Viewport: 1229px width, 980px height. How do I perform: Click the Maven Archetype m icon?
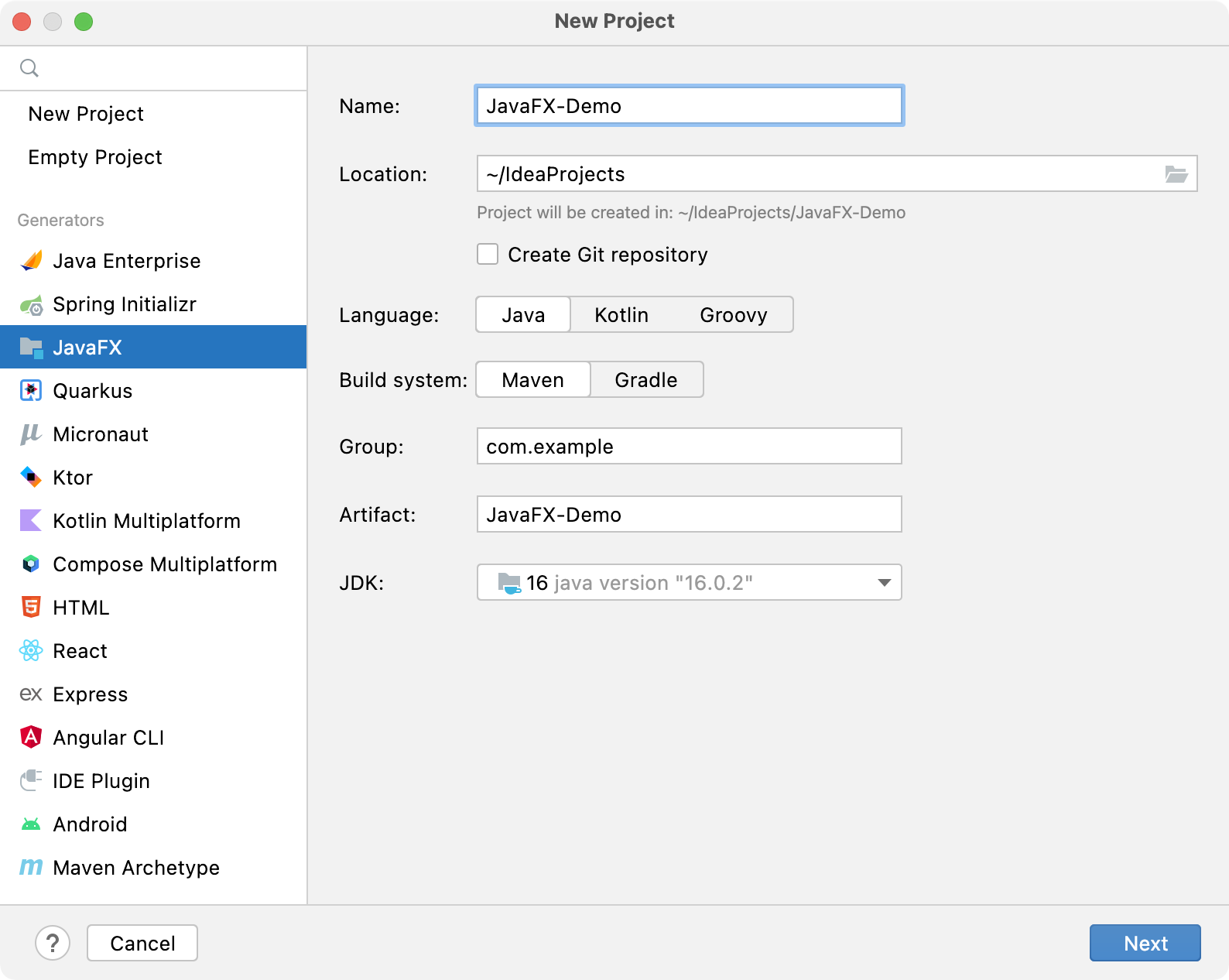(31, 867)
